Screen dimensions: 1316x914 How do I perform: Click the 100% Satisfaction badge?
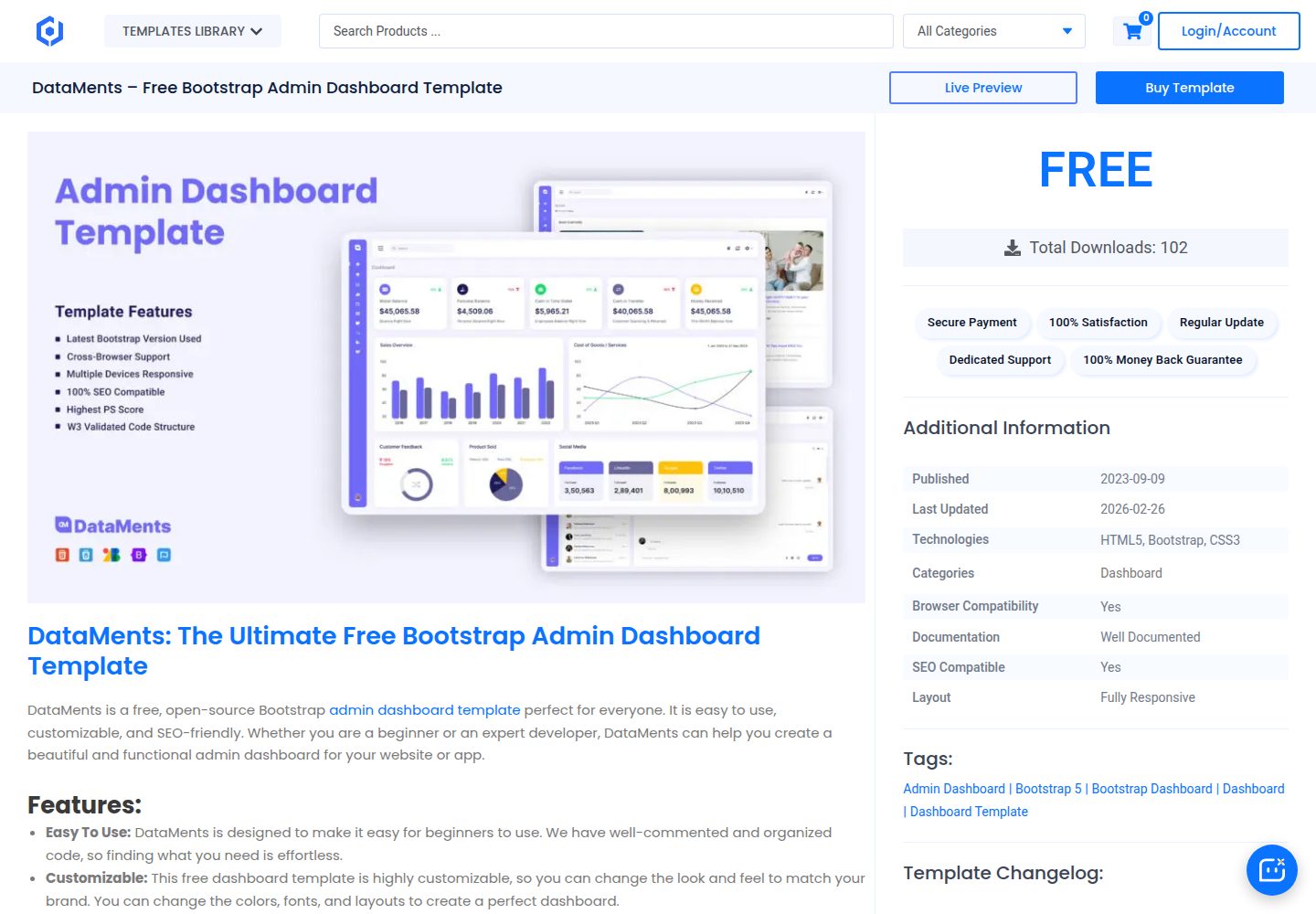tap(1098, 323)
